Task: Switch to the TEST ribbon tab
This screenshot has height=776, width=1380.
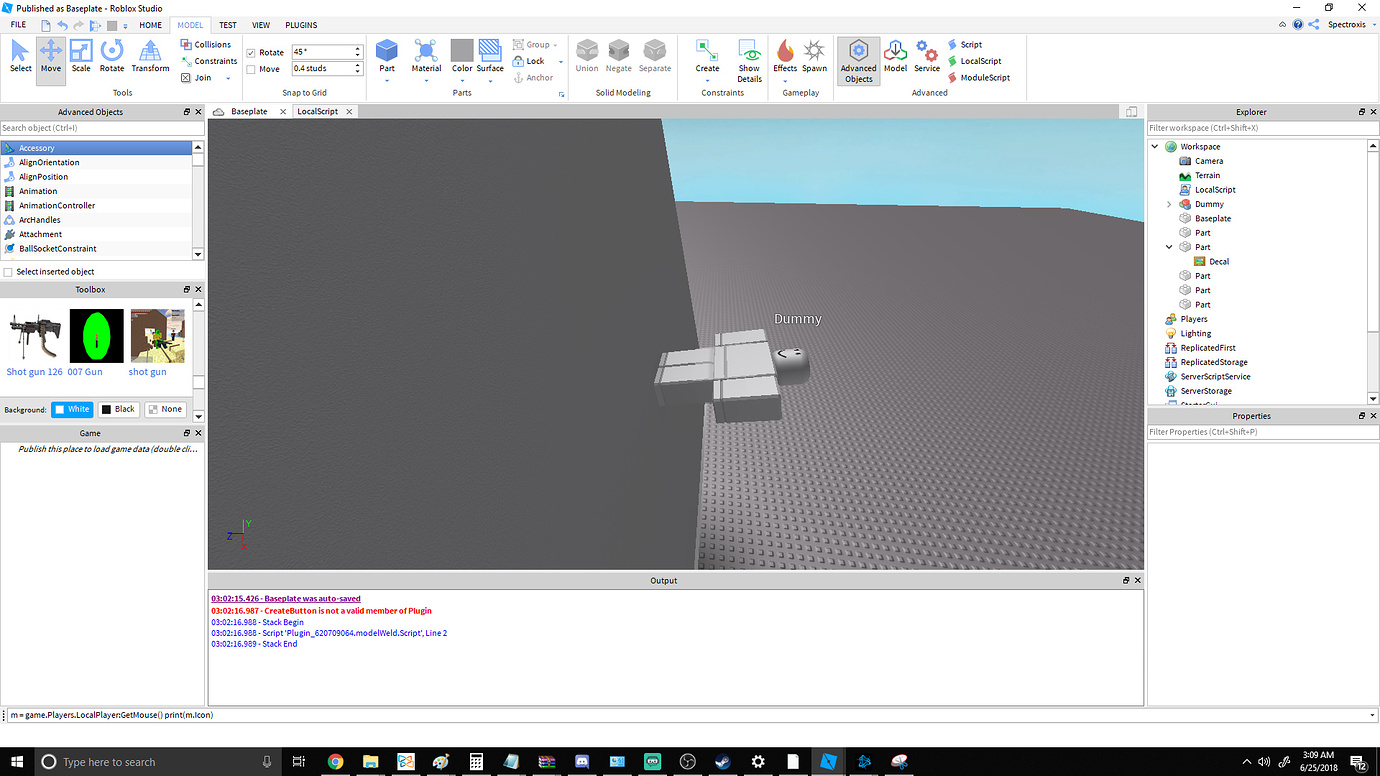Action: [x=227, y=25]
